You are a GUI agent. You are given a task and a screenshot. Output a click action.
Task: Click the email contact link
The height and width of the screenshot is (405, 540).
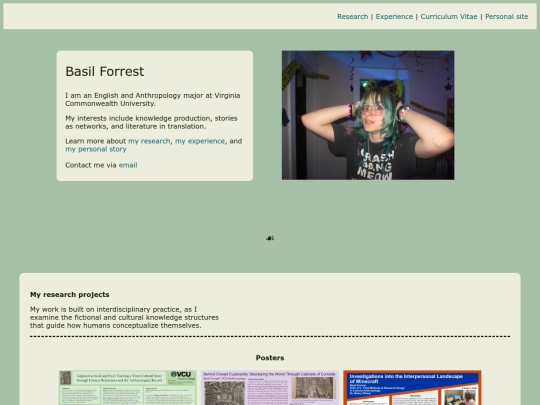point(128,165)
